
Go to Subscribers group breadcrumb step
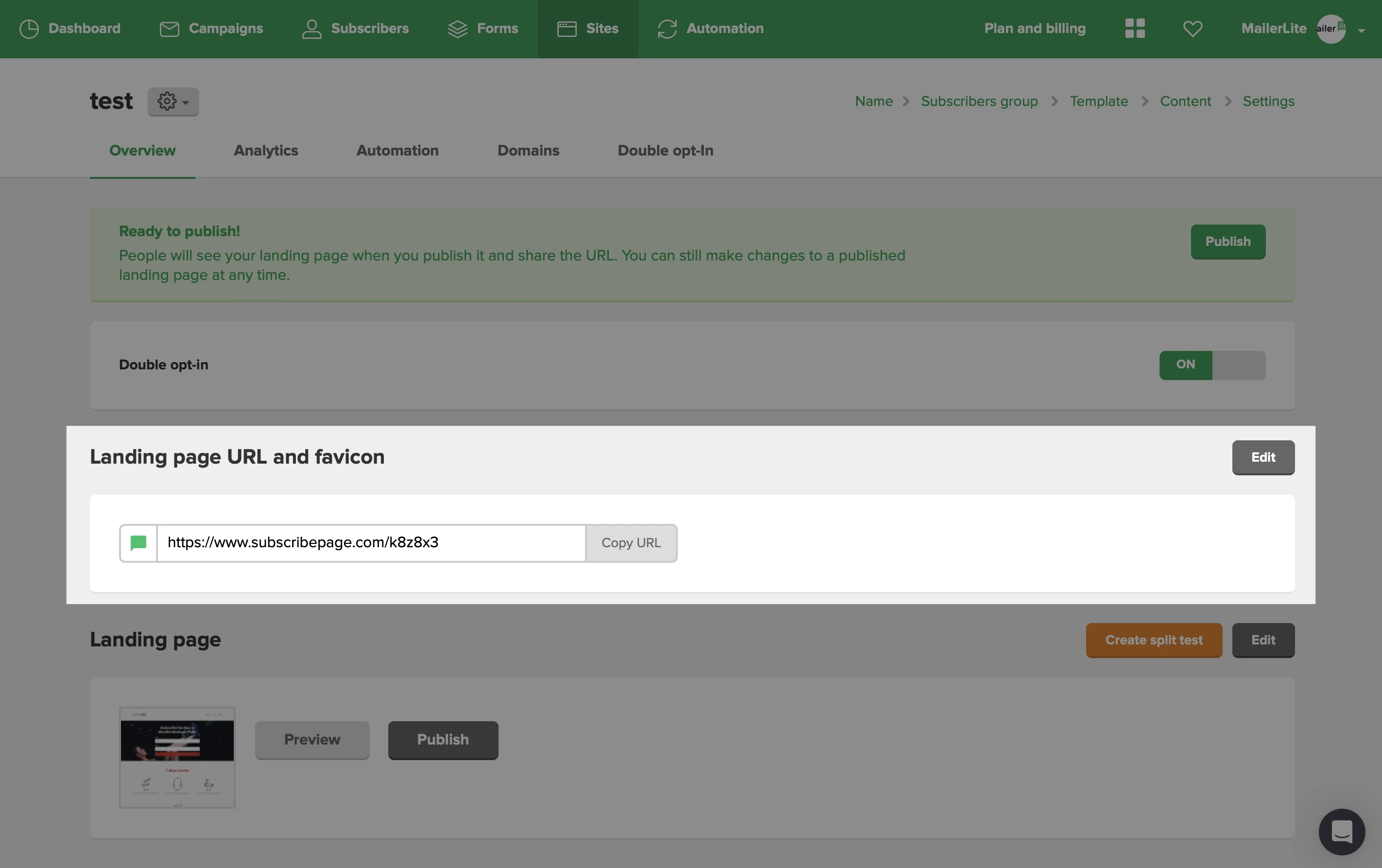(x=979, y=101)
